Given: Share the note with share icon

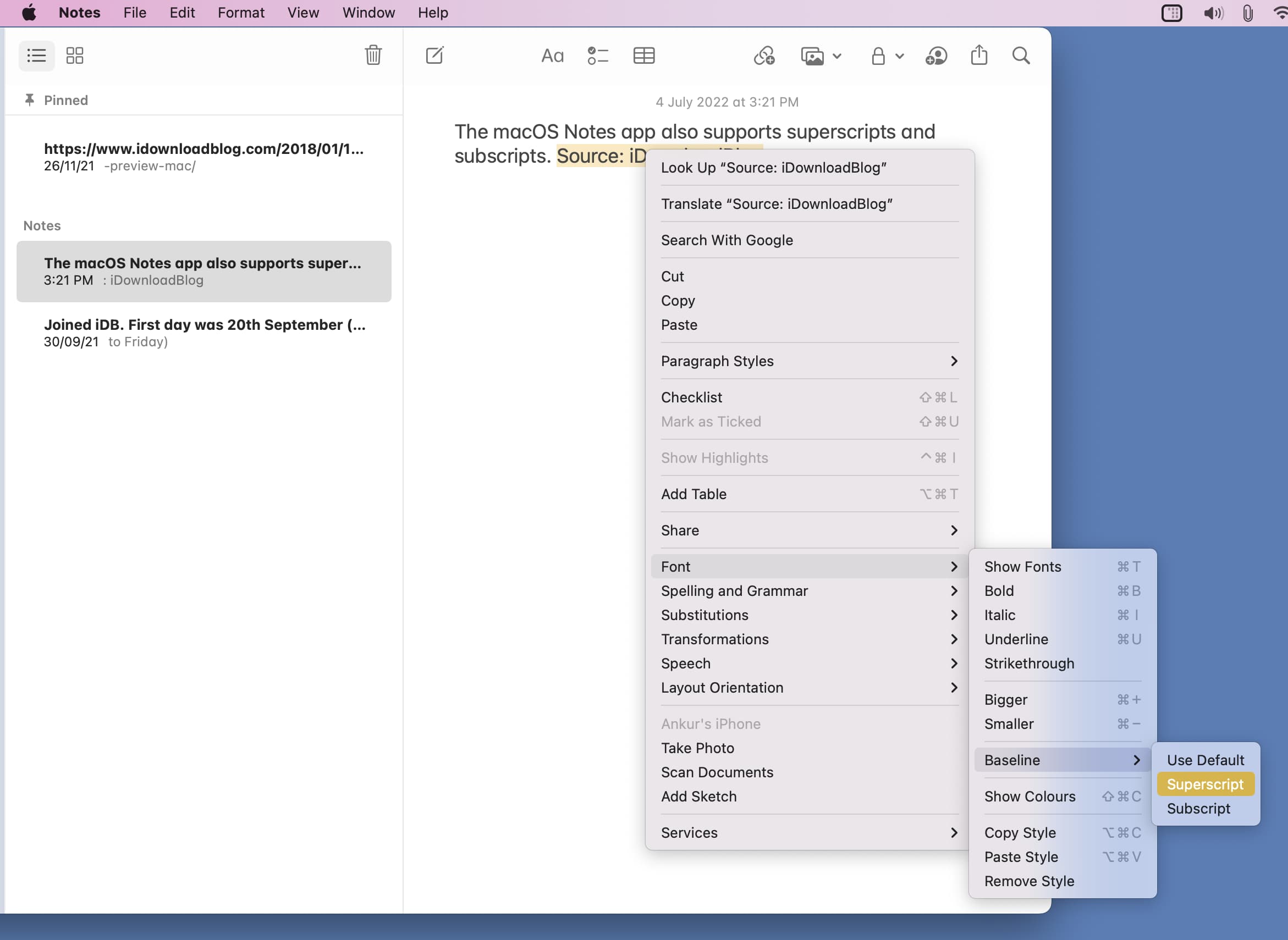Looking at the screenshot, I should click(x=979, y=55).
